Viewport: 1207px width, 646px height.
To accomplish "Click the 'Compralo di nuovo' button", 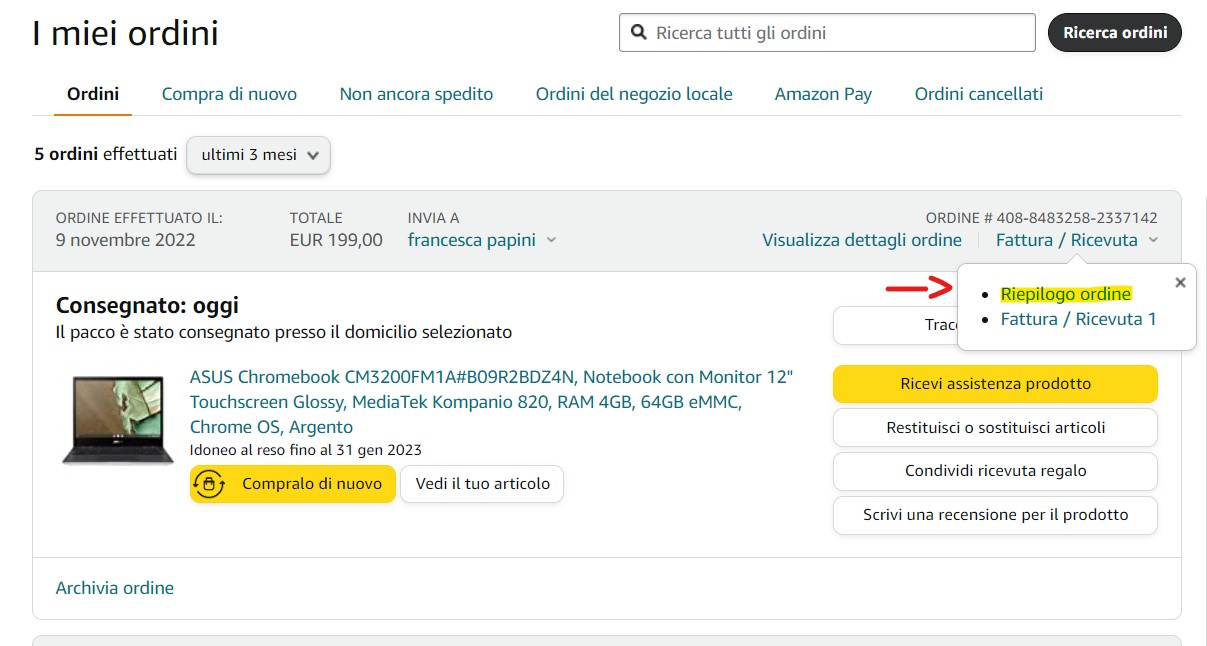I will [x=293, y=484].
